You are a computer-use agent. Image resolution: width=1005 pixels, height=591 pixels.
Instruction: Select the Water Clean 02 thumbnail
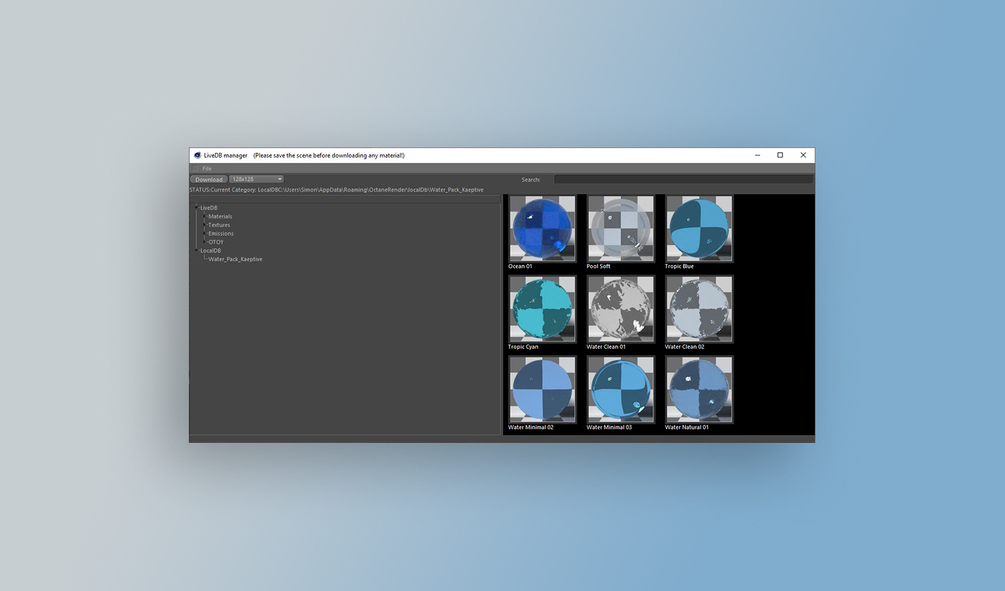(x=699, y=309)
